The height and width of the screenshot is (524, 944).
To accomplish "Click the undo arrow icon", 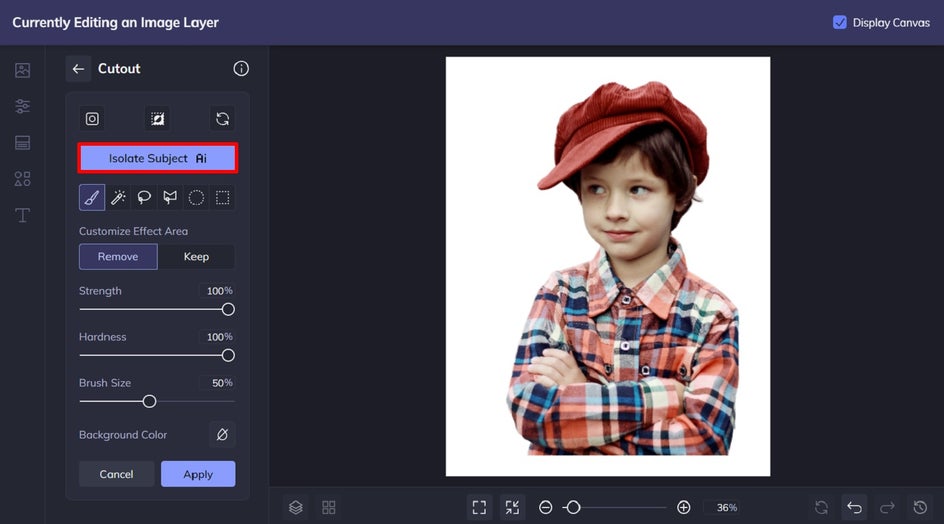I will coord(854,507).
